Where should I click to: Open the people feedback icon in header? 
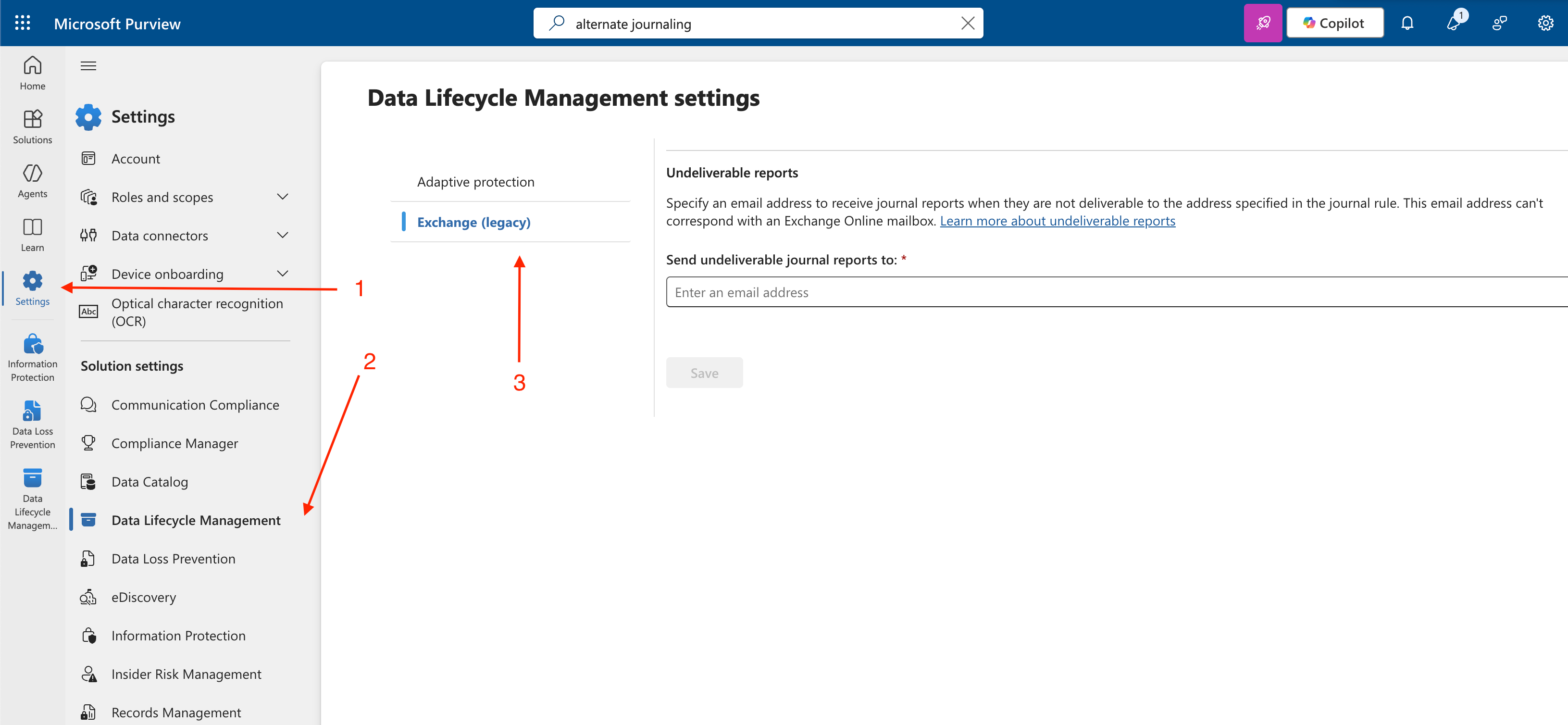1499,23
